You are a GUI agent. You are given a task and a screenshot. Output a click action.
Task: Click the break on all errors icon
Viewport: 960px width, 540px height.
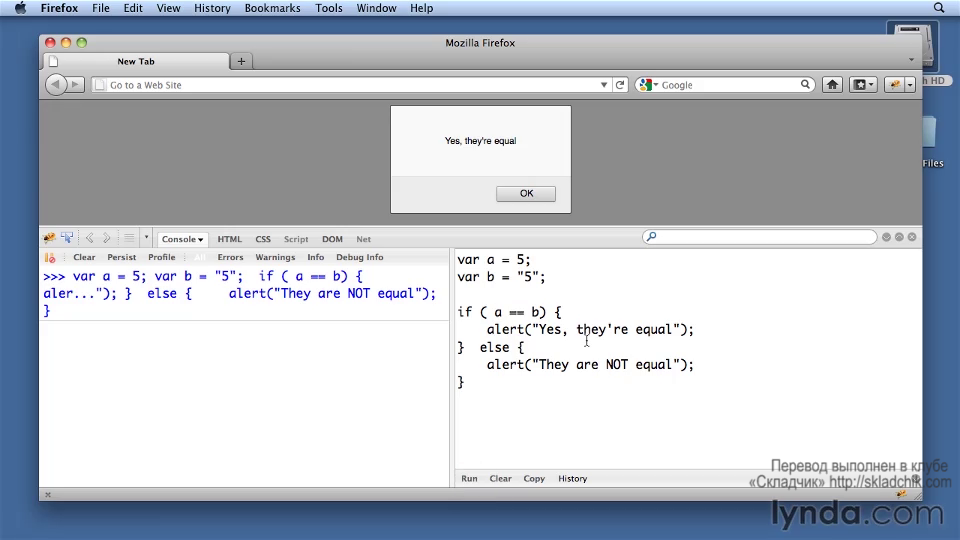pos(50,257)
